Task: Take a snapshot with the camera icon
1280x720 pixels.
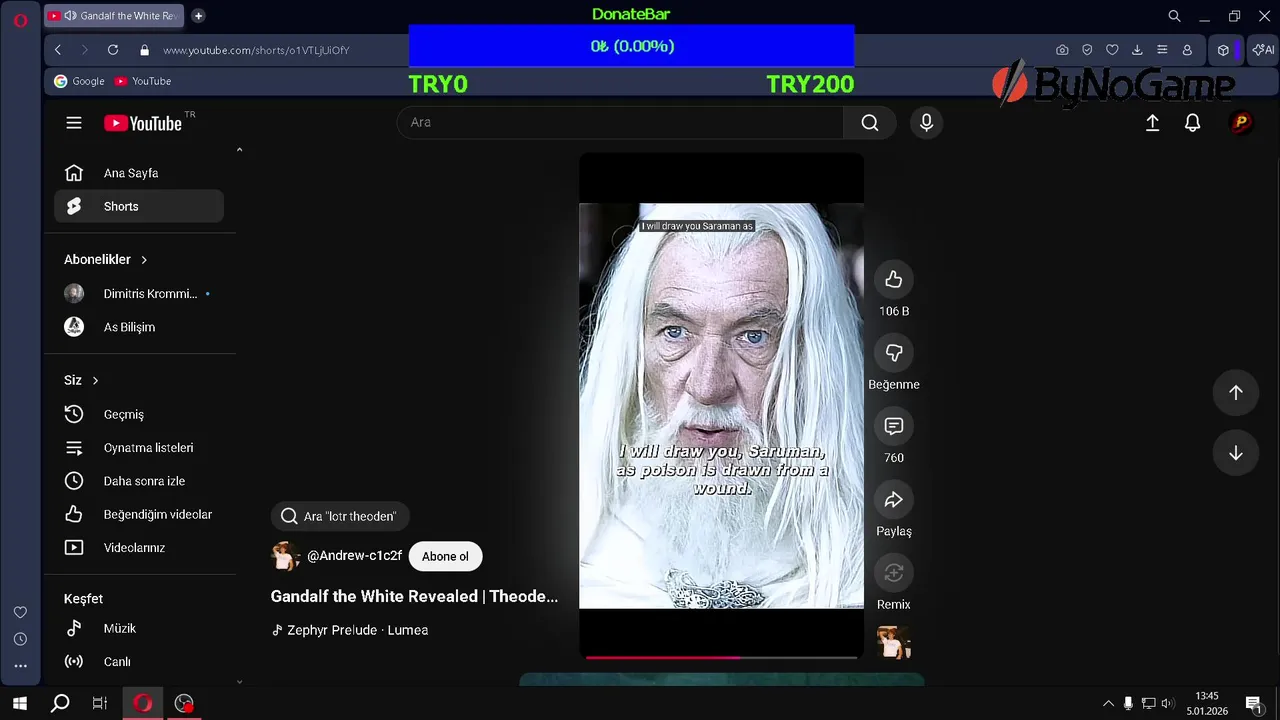Action: [x=1062, y=50]
